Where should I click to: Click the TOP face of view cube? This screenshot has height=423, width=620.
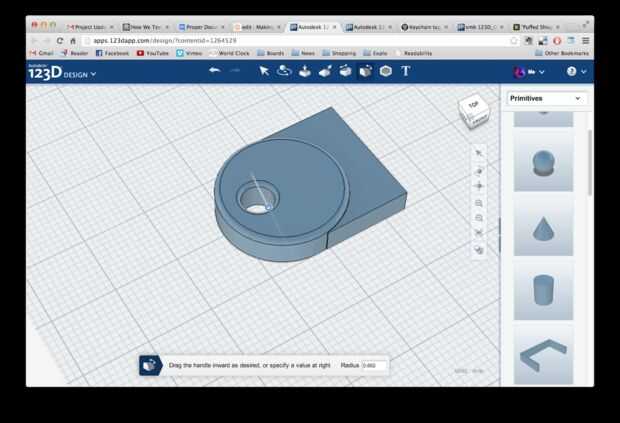coord(473,105)
